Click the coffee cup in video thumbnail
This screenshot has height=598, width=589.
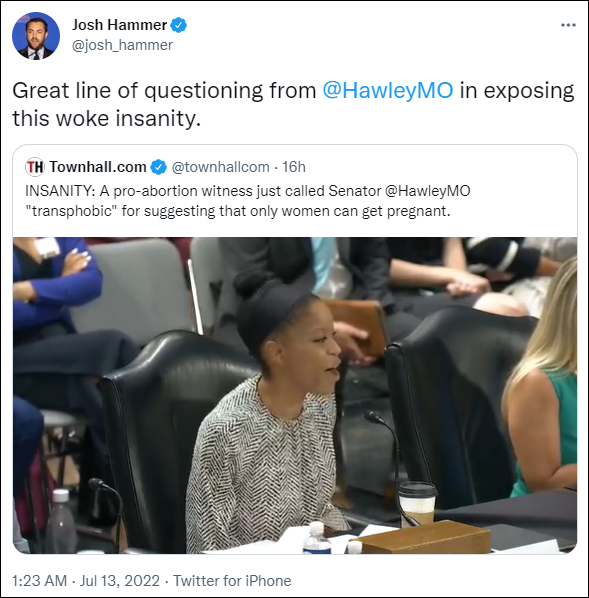pos(417,503)
